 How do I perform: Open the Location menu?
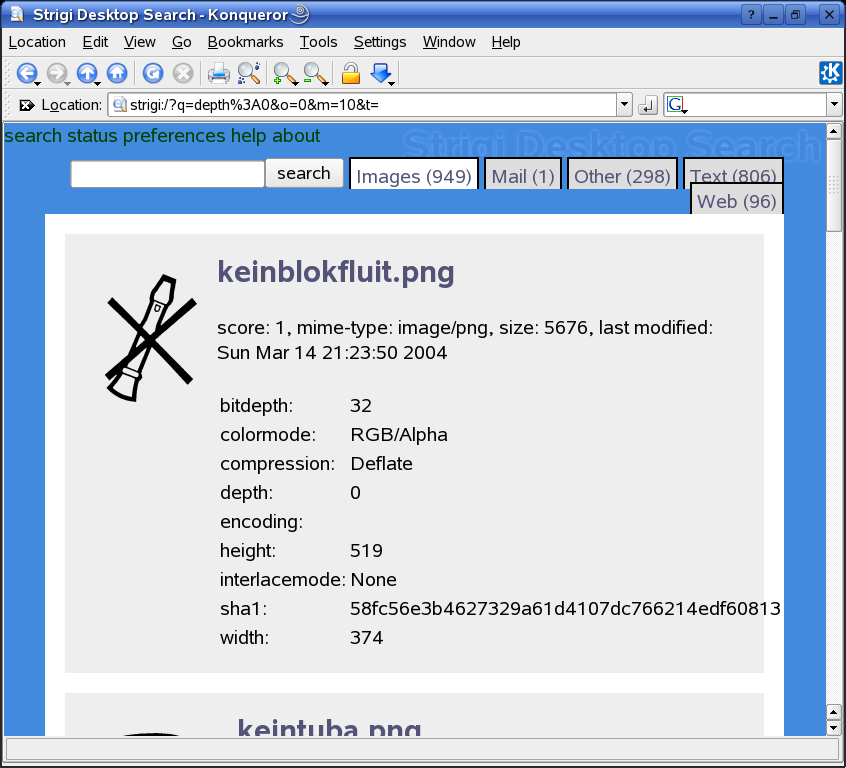[x=37, y=42]
